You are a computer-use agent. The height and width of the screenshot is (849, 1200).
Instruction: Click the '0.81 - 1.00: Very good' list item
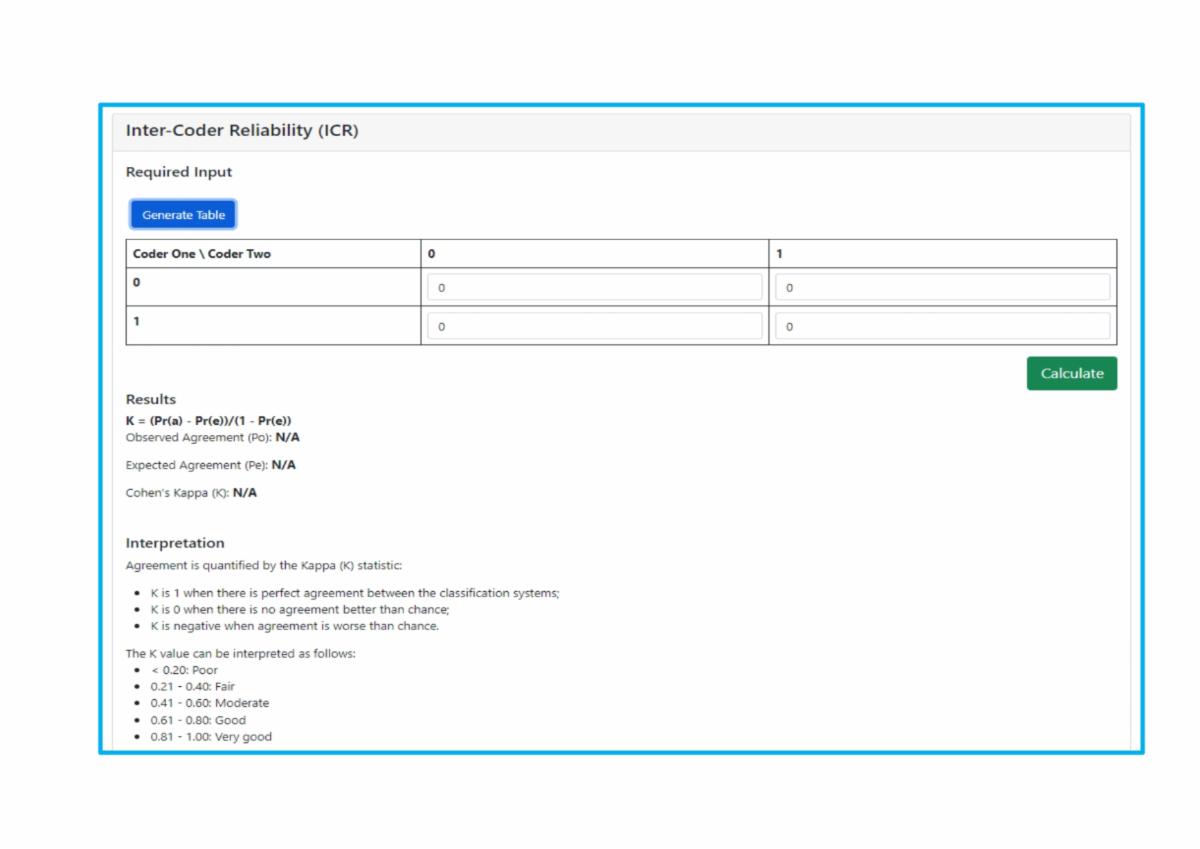211,737
